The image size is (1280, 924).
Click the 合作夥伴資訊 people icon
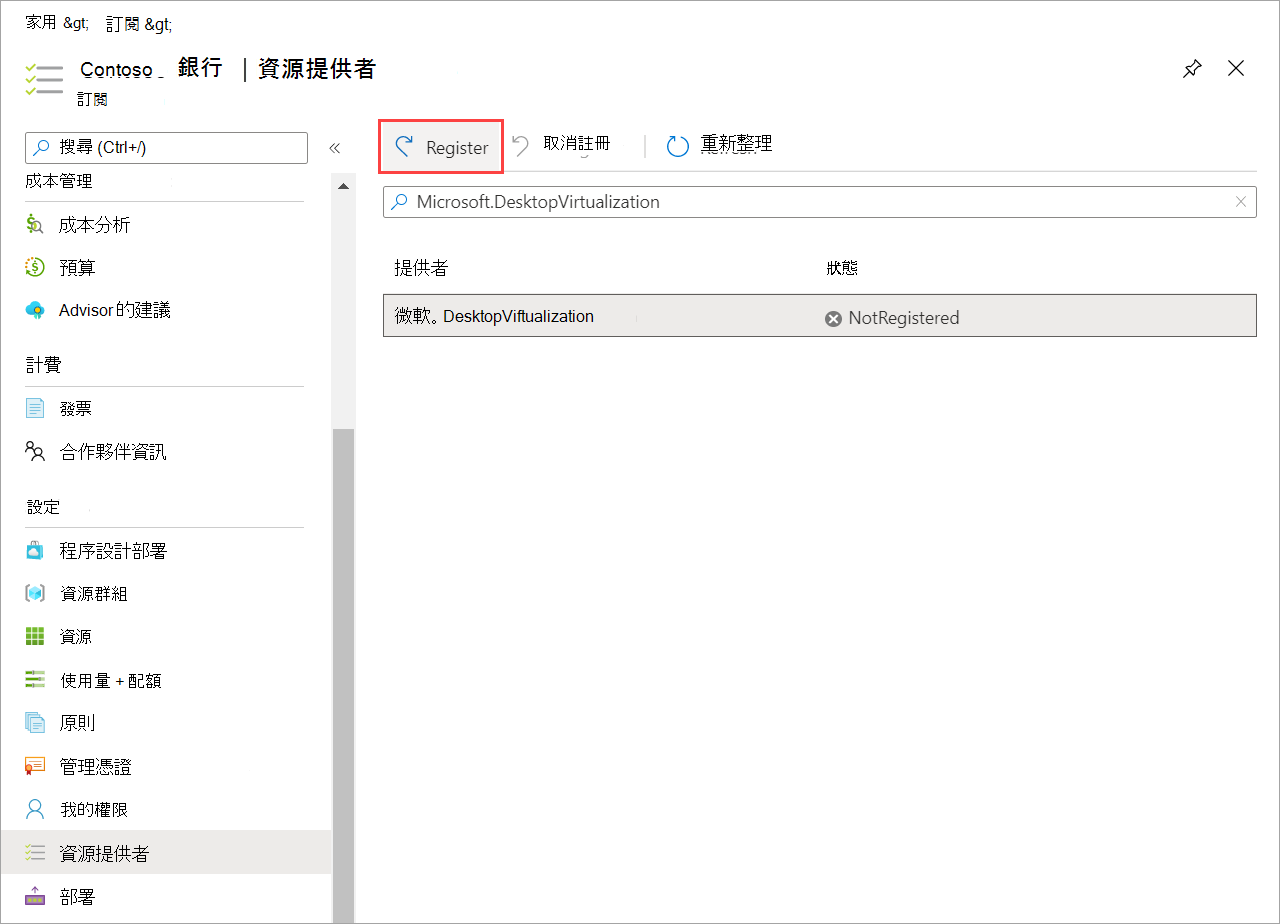click(x=35, y=452)
